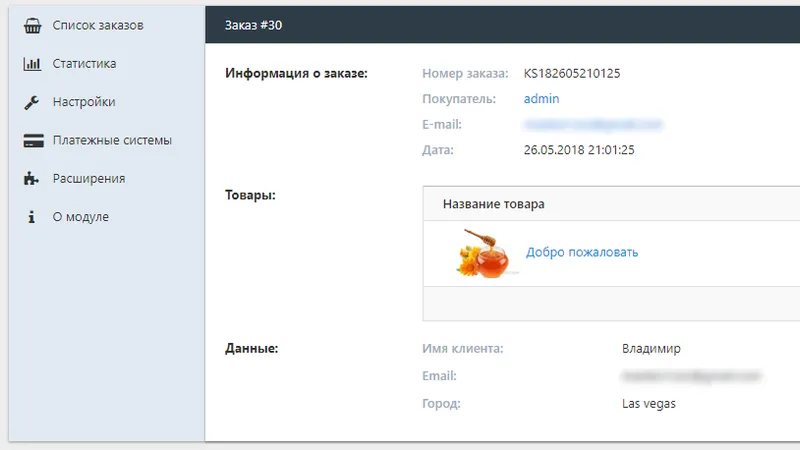Open the Список заказов menu item

98,25
